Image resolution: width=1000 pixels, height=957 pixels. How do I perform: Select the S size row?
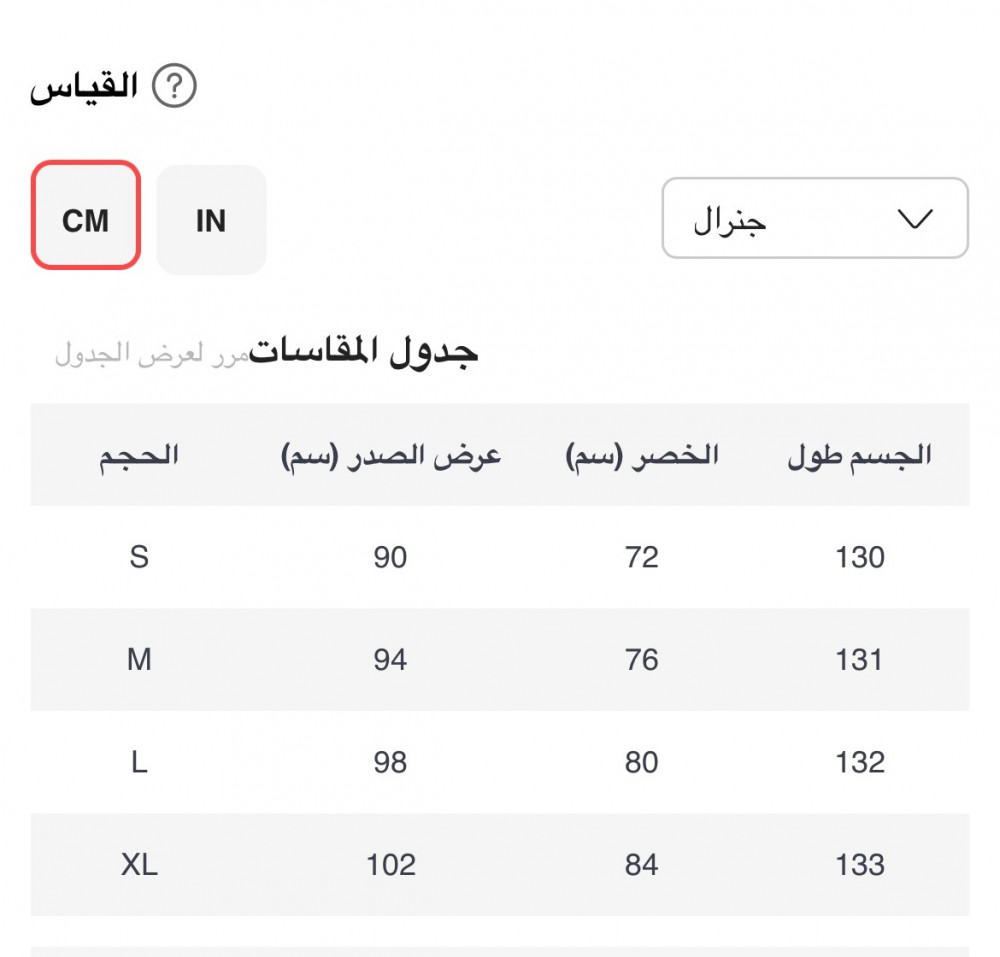coord(139,557)
